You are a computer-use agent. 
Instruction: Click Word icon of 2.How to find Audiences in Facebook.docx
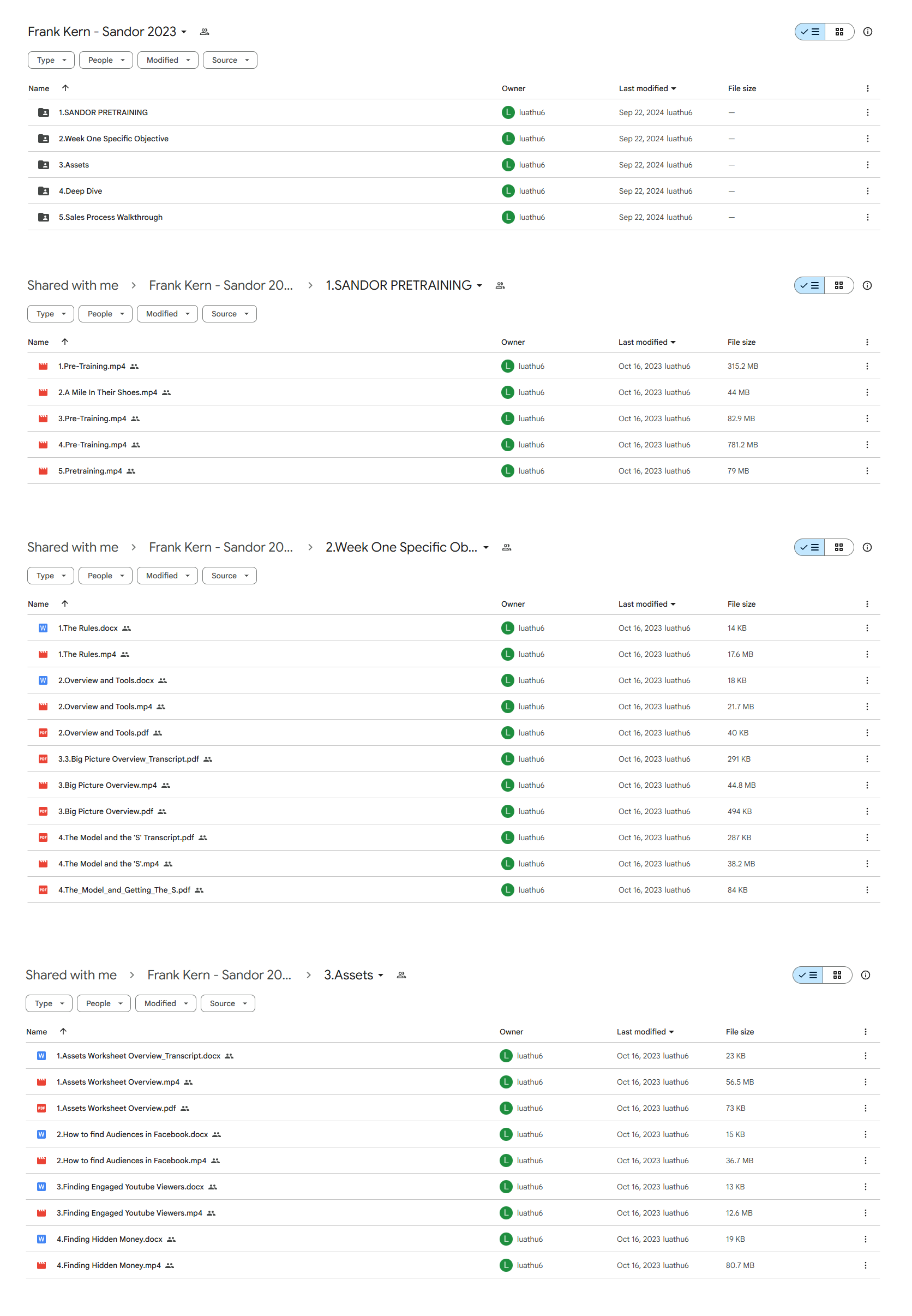tap(41, 1135)
